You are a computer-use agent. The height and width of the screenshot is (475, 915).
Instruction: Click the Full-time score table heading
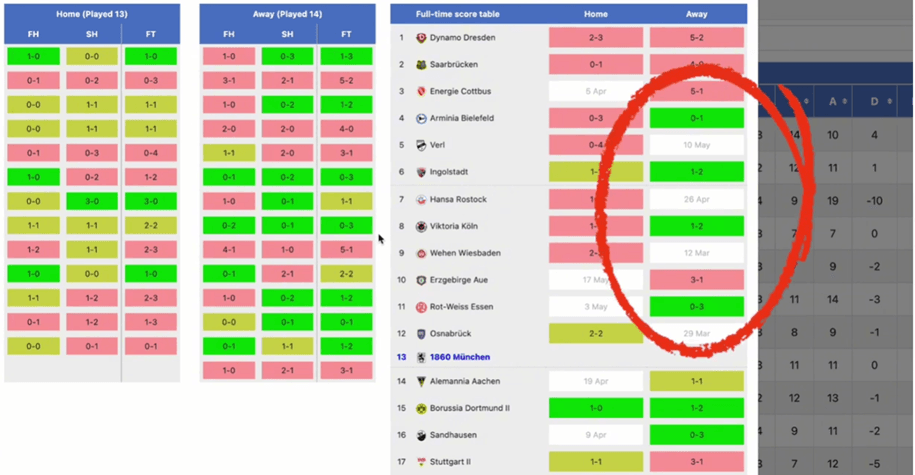(x=458, y=14)
